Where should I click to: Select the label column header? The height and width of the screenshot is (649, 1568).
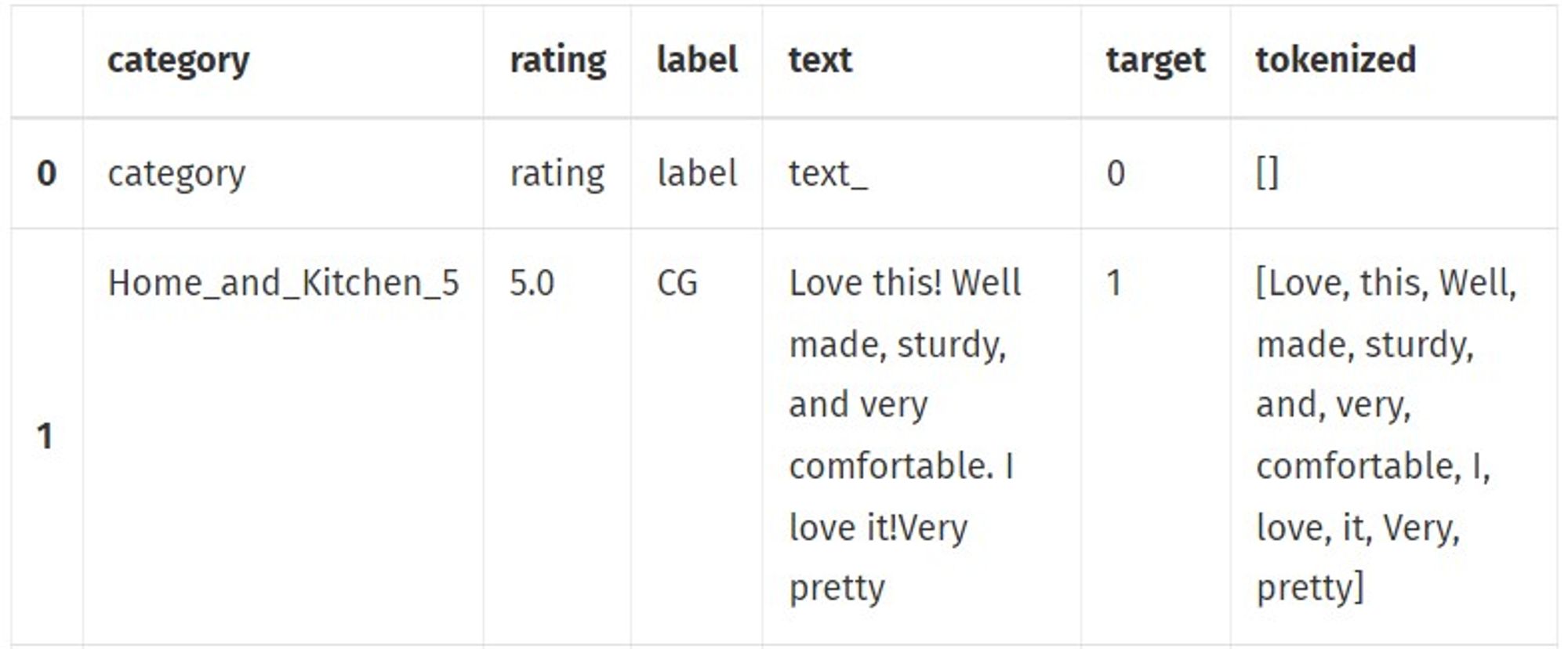click(x=697, y=60)
